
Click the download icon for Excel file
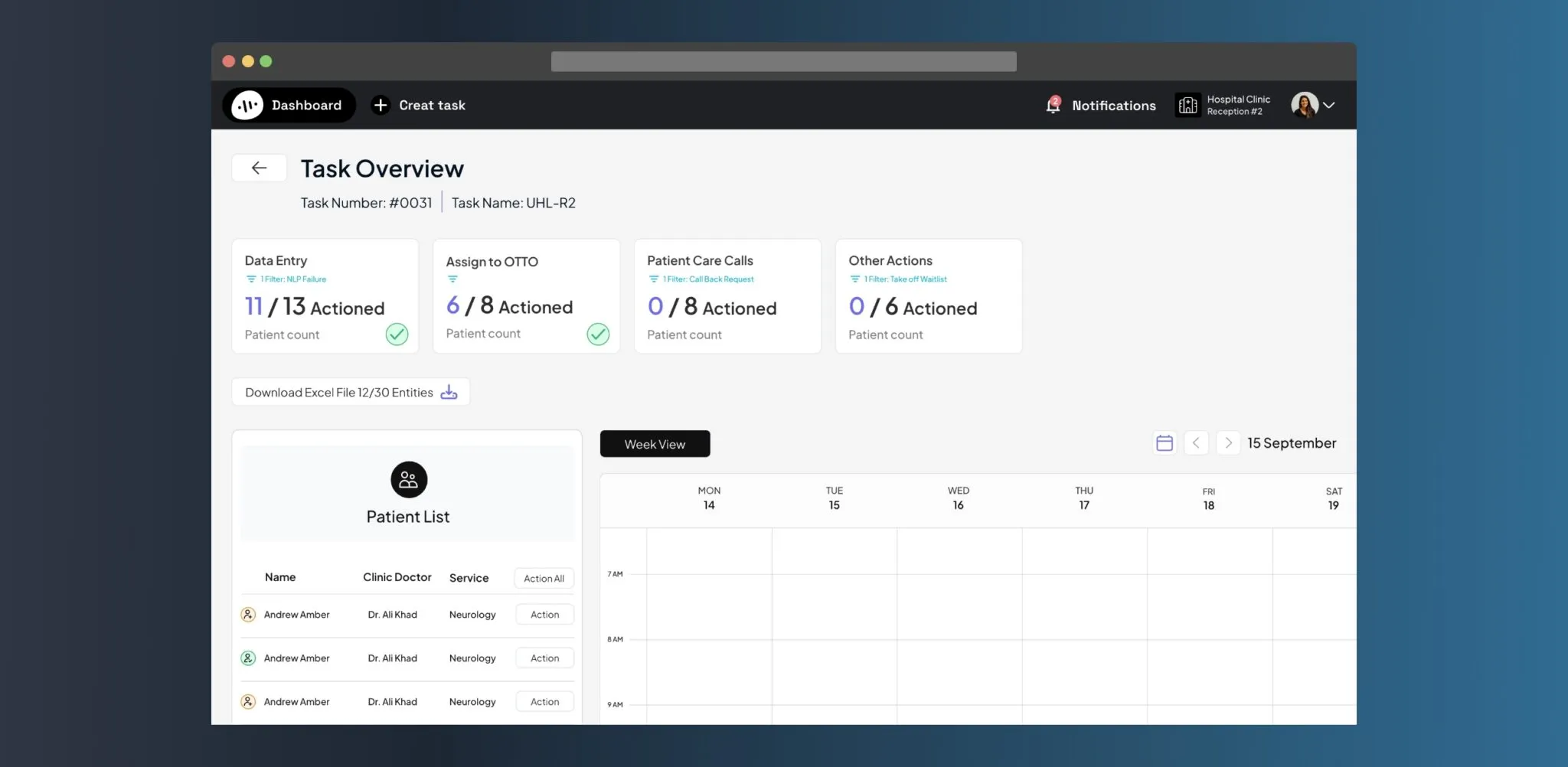tap(449, 392)
